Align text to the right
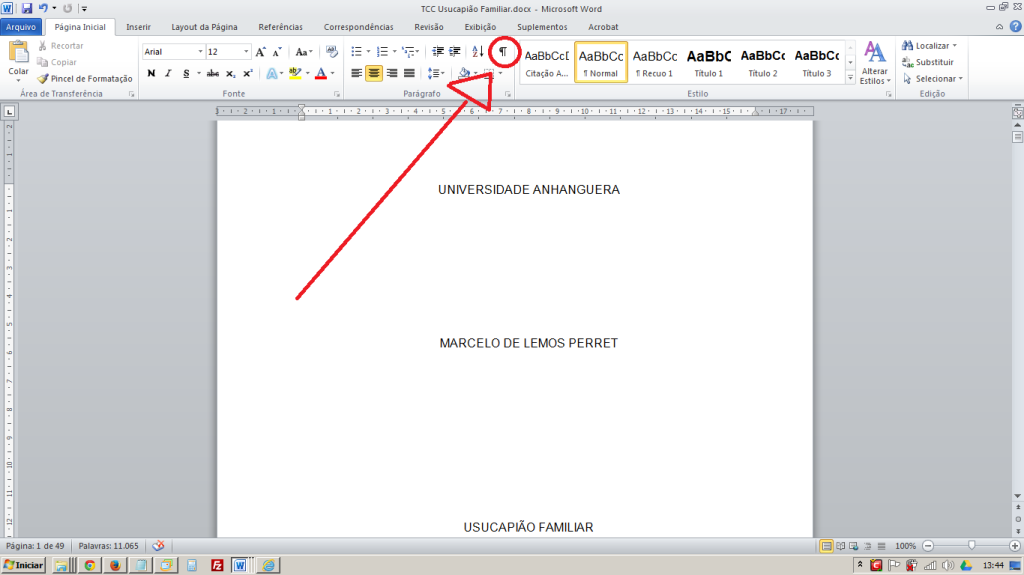This screenshot has height=575, width=1024. [x=391, y=73]
